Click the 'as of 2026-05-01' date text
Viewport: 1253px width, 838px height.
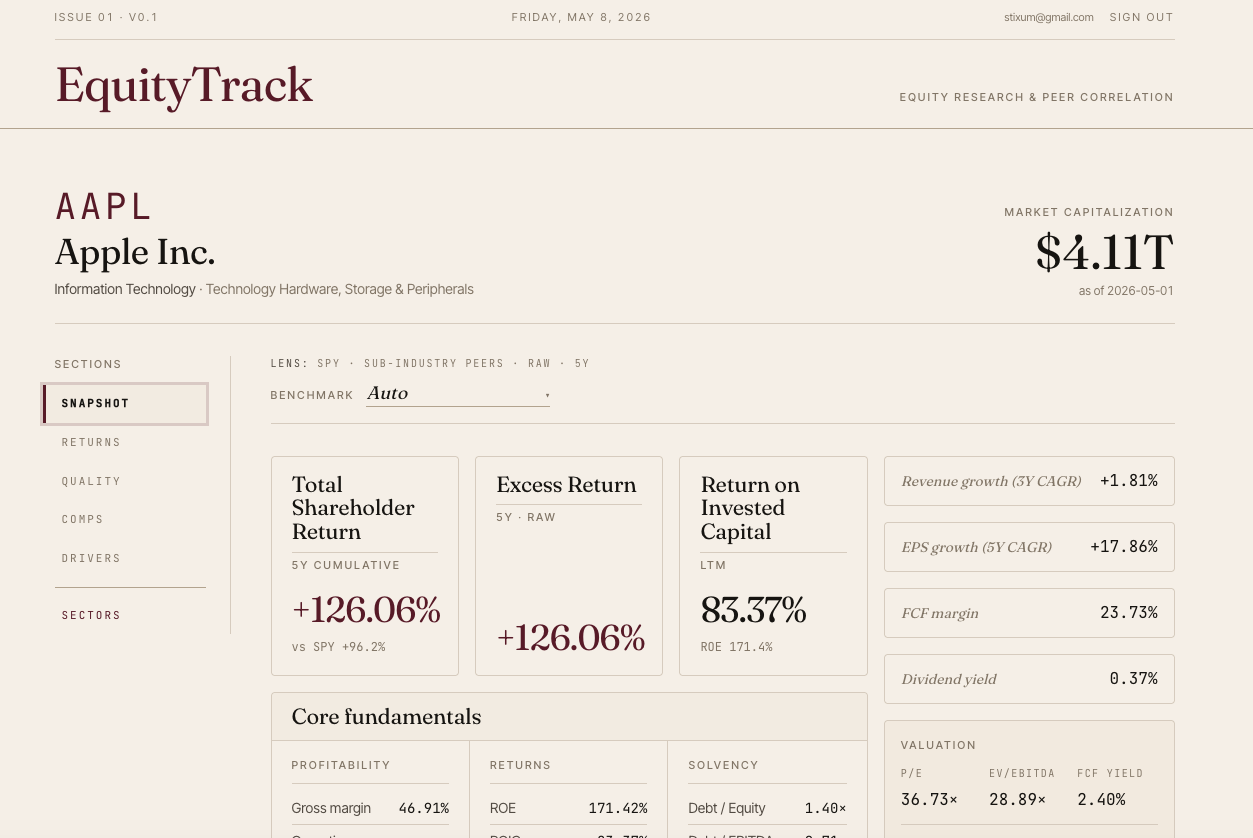click(1126, 291)
